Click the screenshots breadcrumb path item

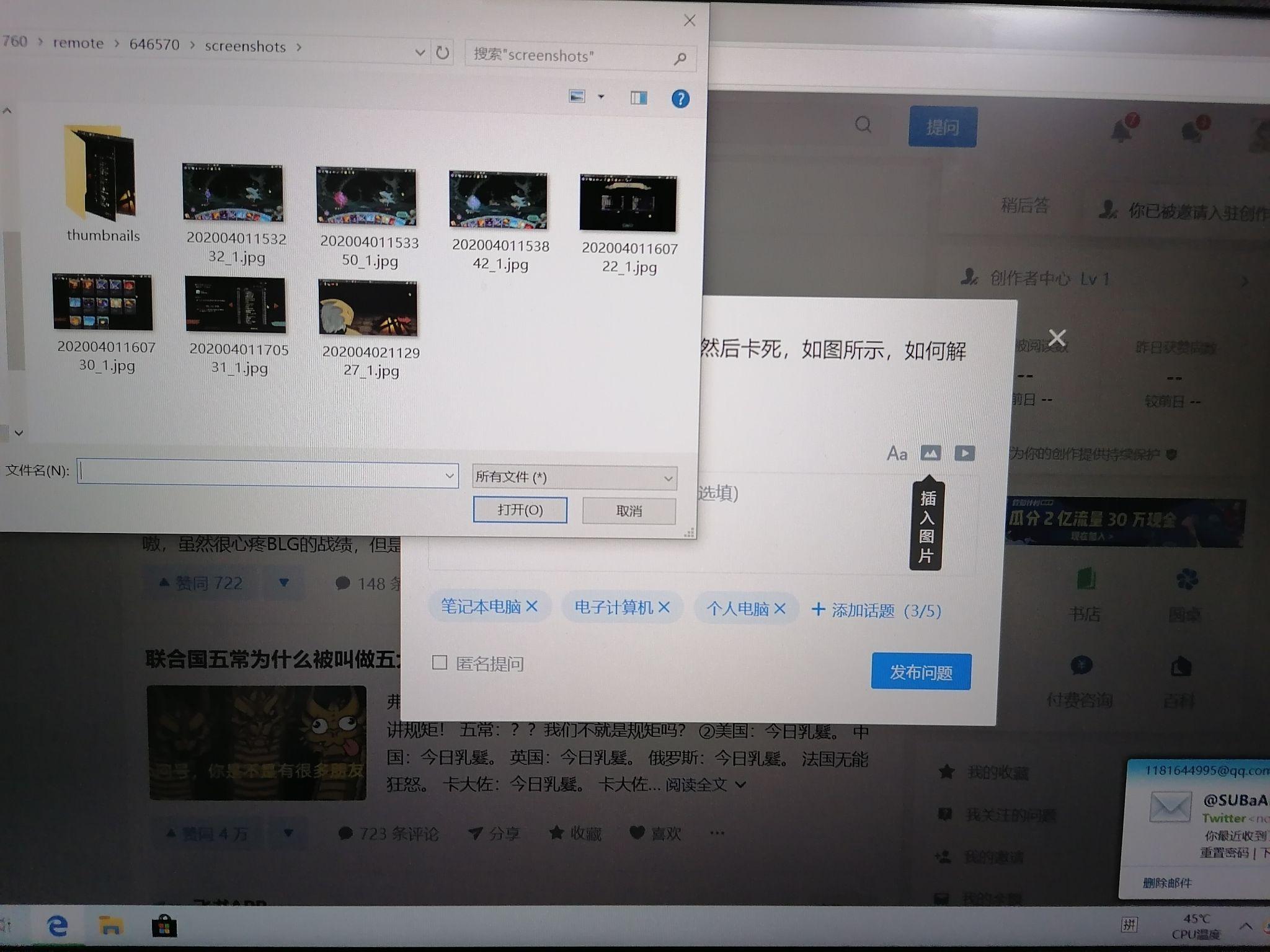click(245, 46)
